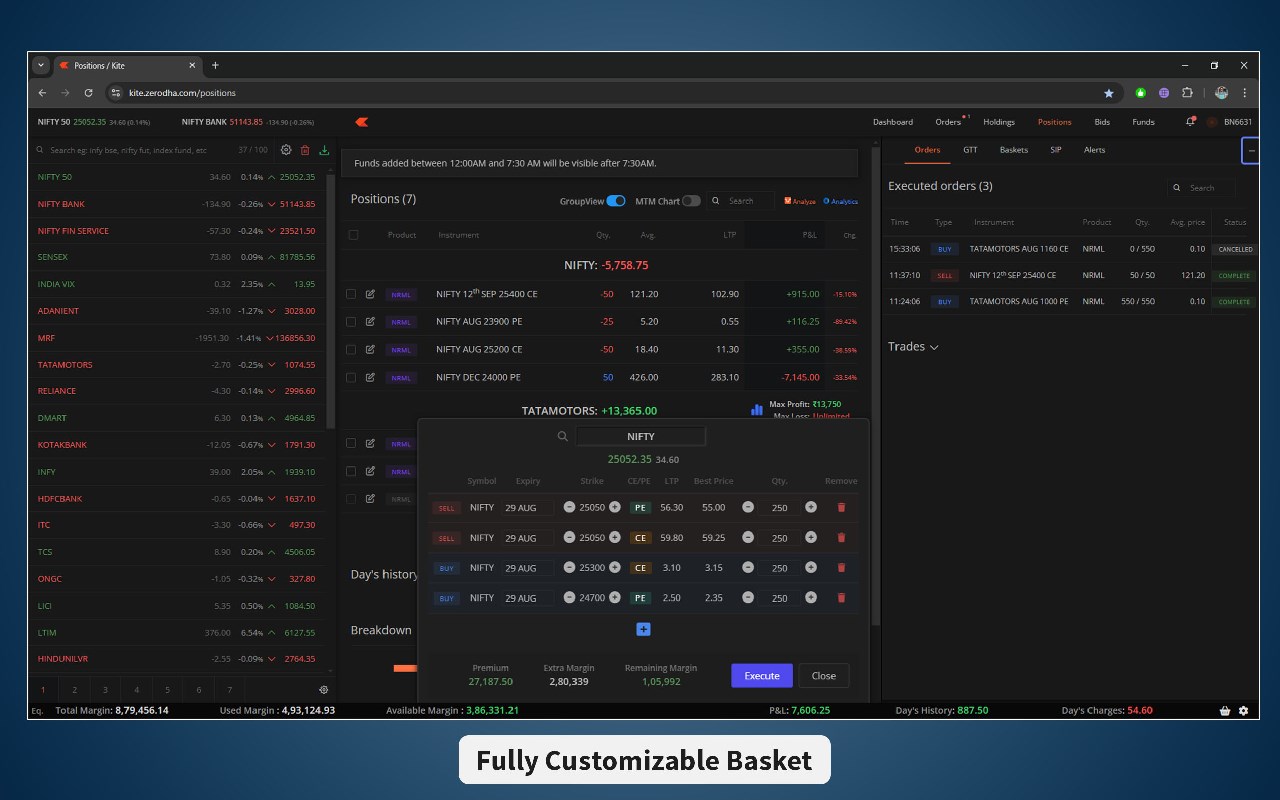Viewport: 1280px width, 800px height.
Task: Close the basket popup
Action: (824, 675)
